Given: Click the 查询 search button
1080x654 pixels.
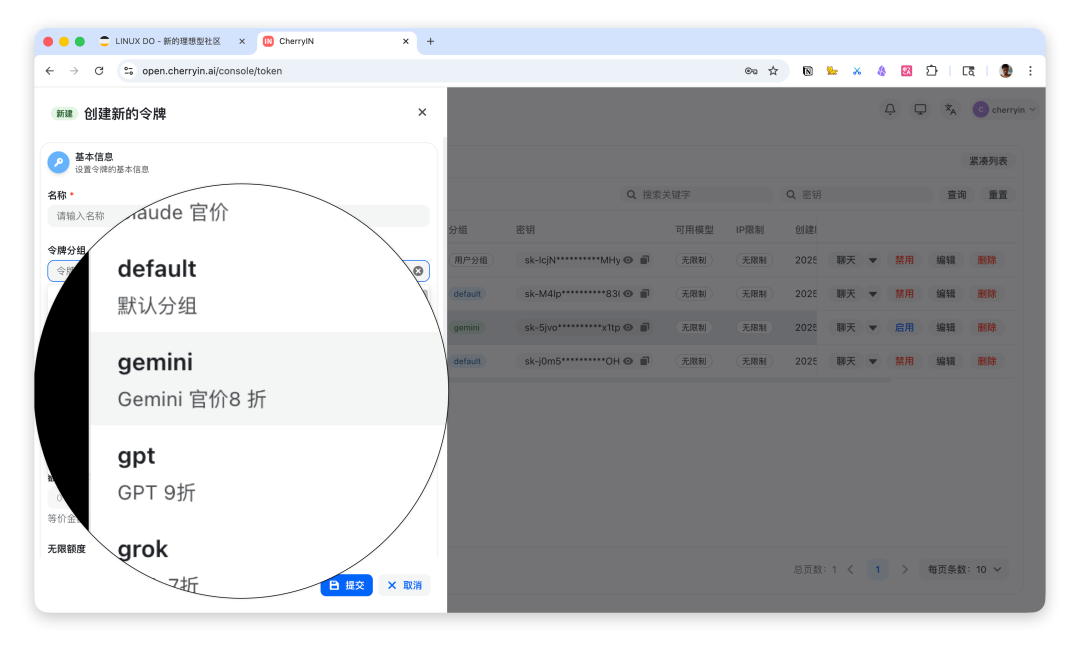Looking at the screenshot, I should click(956, 195).
